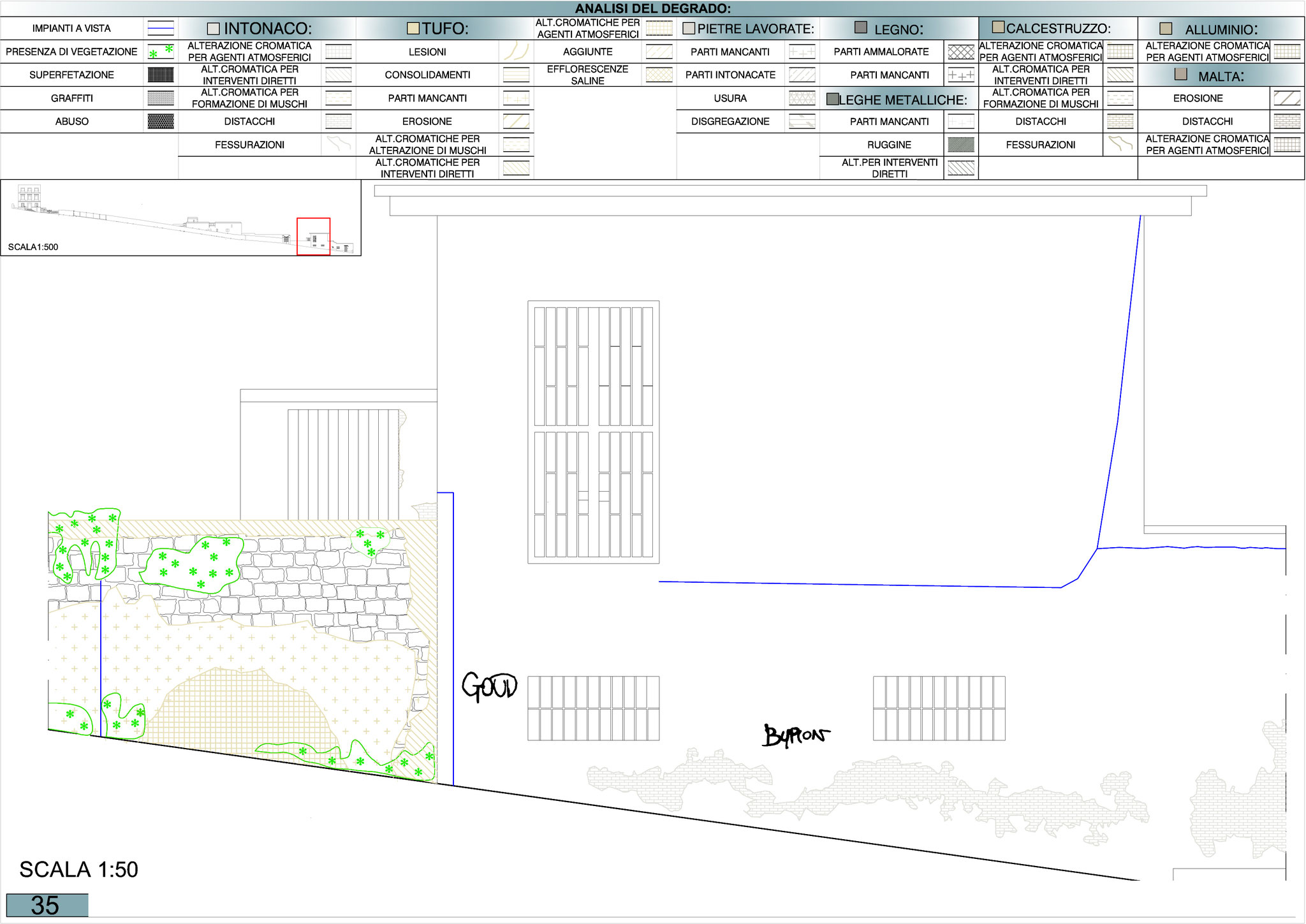Viewport: 1306px width, 924px height.
Task: Click the SCALA 1:50 label
Action: click(78, 869)
